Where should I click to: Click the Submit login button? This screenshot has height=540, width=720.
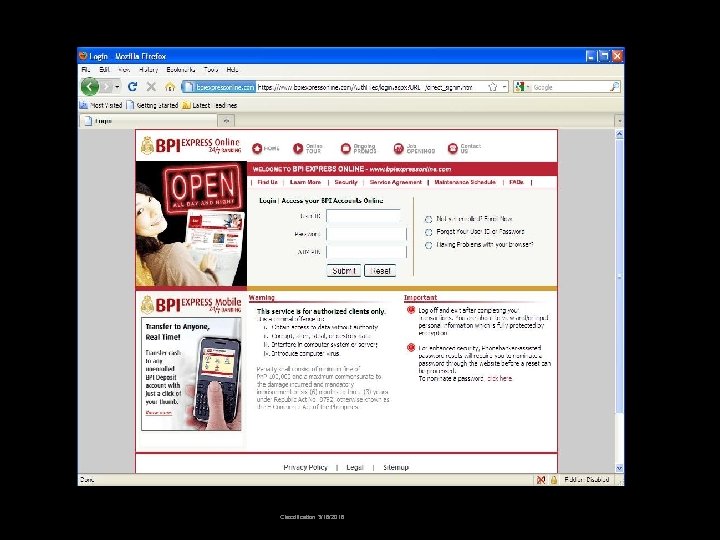344,270
